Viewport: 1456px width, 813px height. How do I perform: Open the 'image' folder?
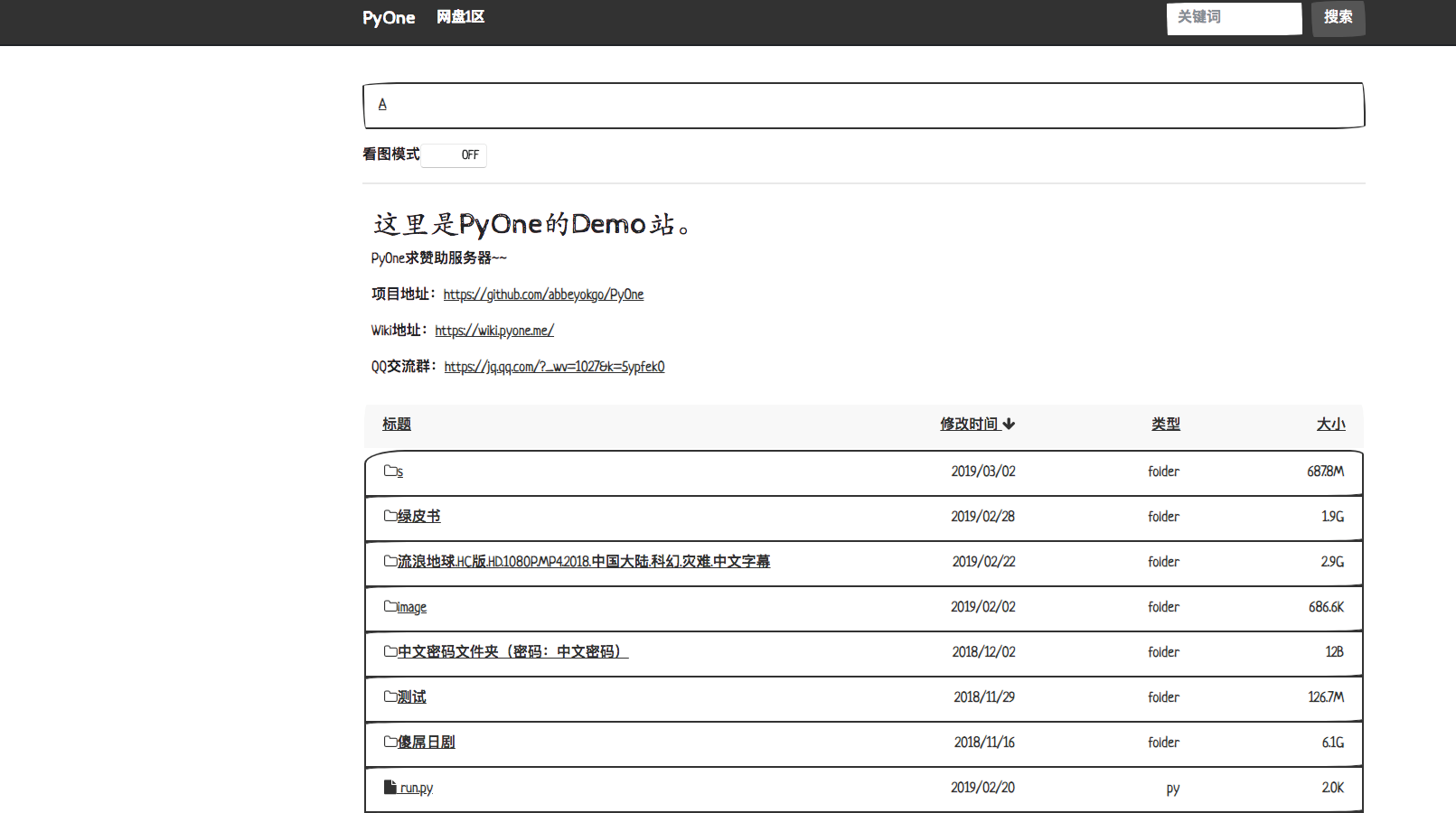pyautogui.click(x=412, y=607)
